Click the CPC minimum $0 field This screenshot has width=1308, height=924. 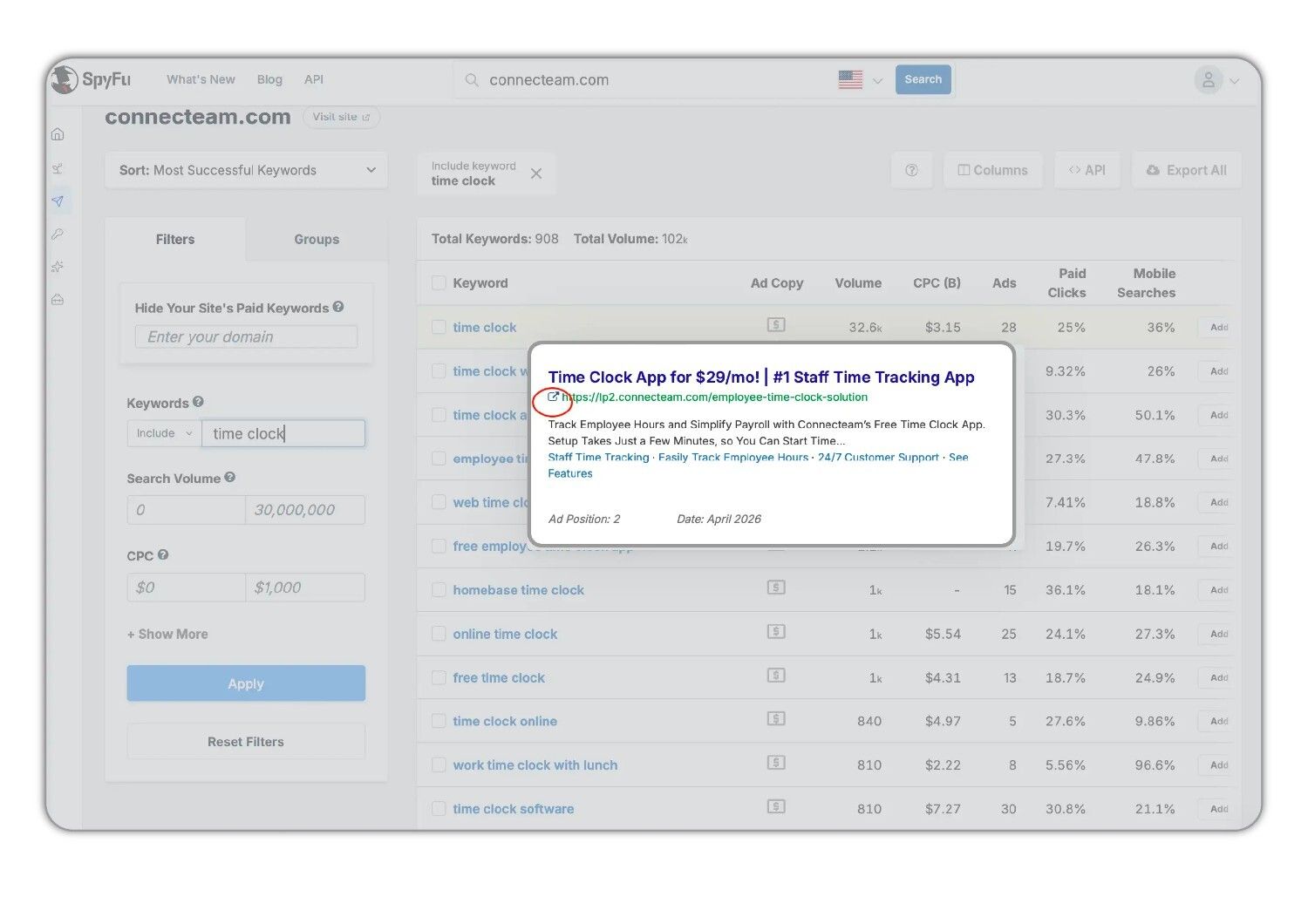[x=187, y=588]
